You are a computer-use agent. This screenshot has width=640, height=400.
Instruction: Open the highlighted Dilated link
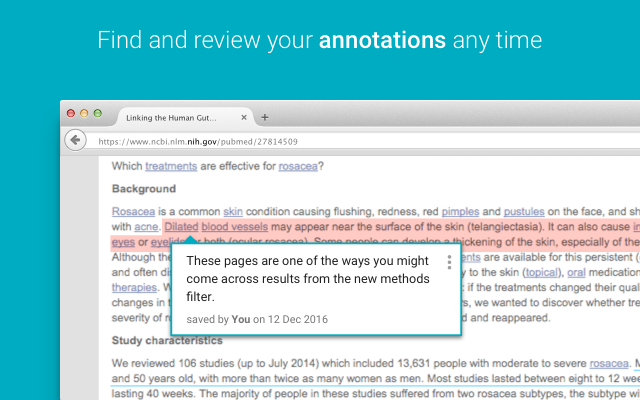181,227
